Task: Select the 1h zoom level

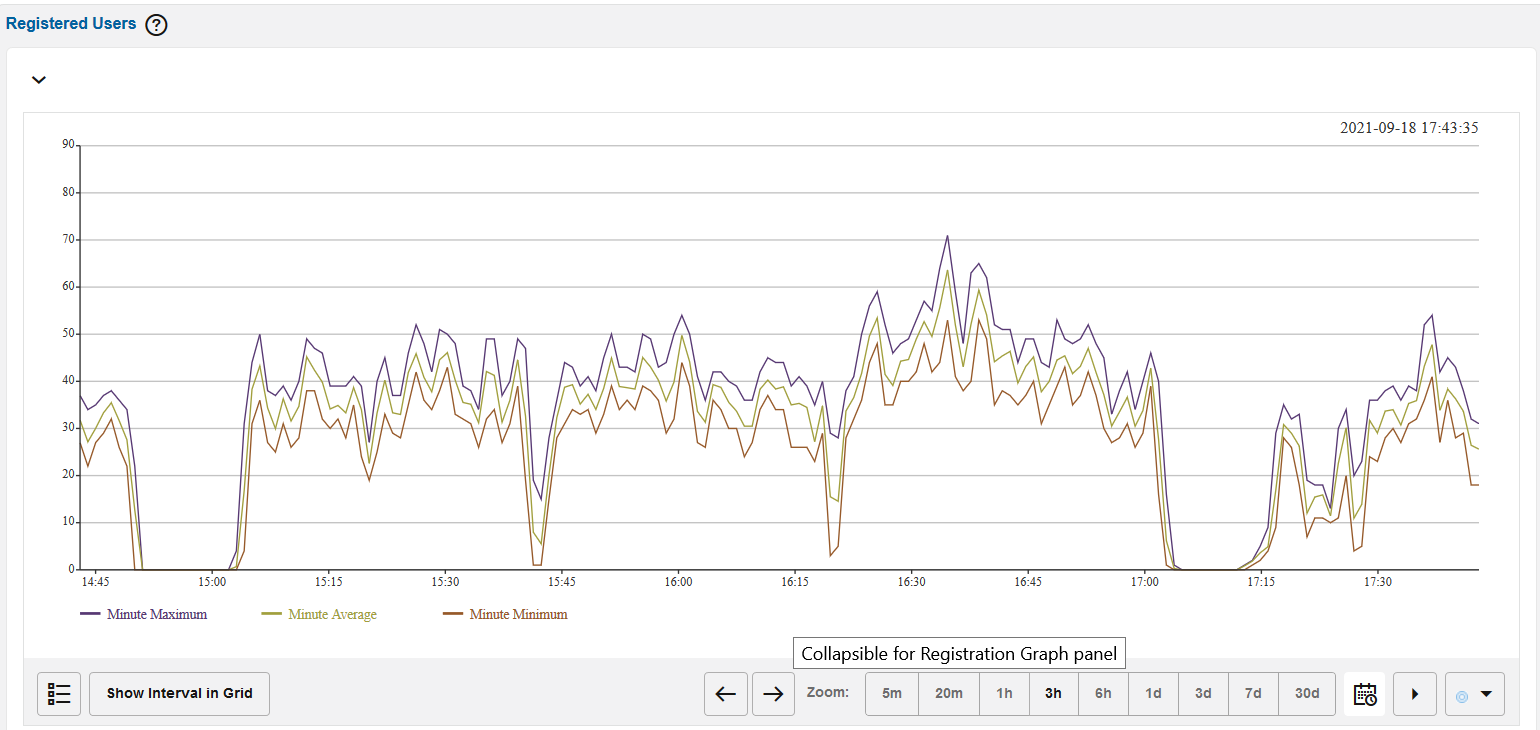Action: point(1004,694)
